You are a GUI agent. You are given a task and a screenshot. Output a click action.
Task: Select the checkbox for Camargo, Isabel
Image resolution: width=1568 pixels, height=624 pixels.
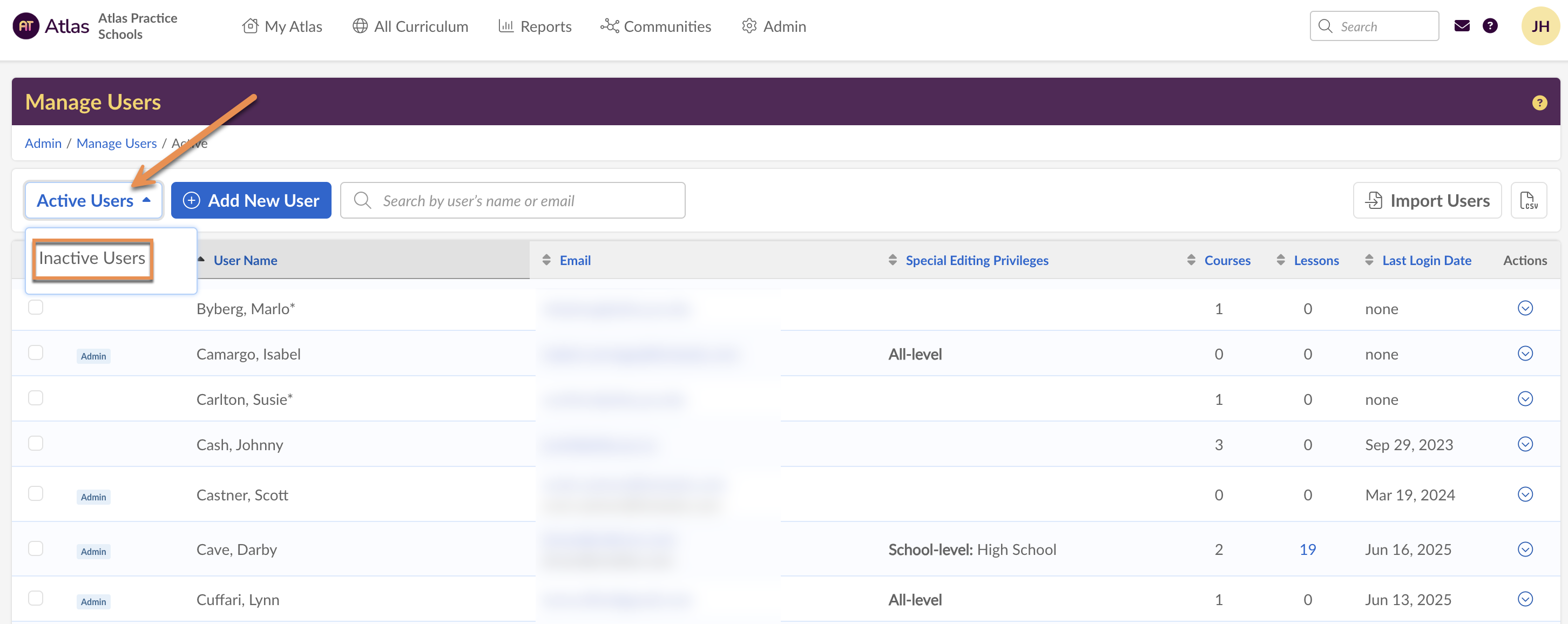coord(36,353)
